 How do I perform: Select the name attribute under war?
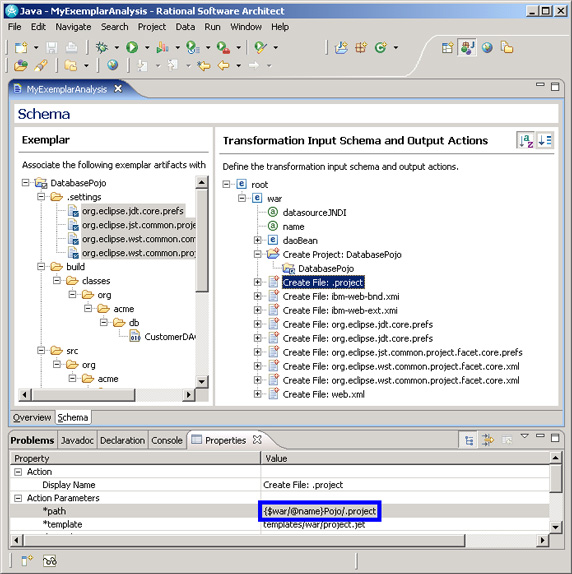293,226
